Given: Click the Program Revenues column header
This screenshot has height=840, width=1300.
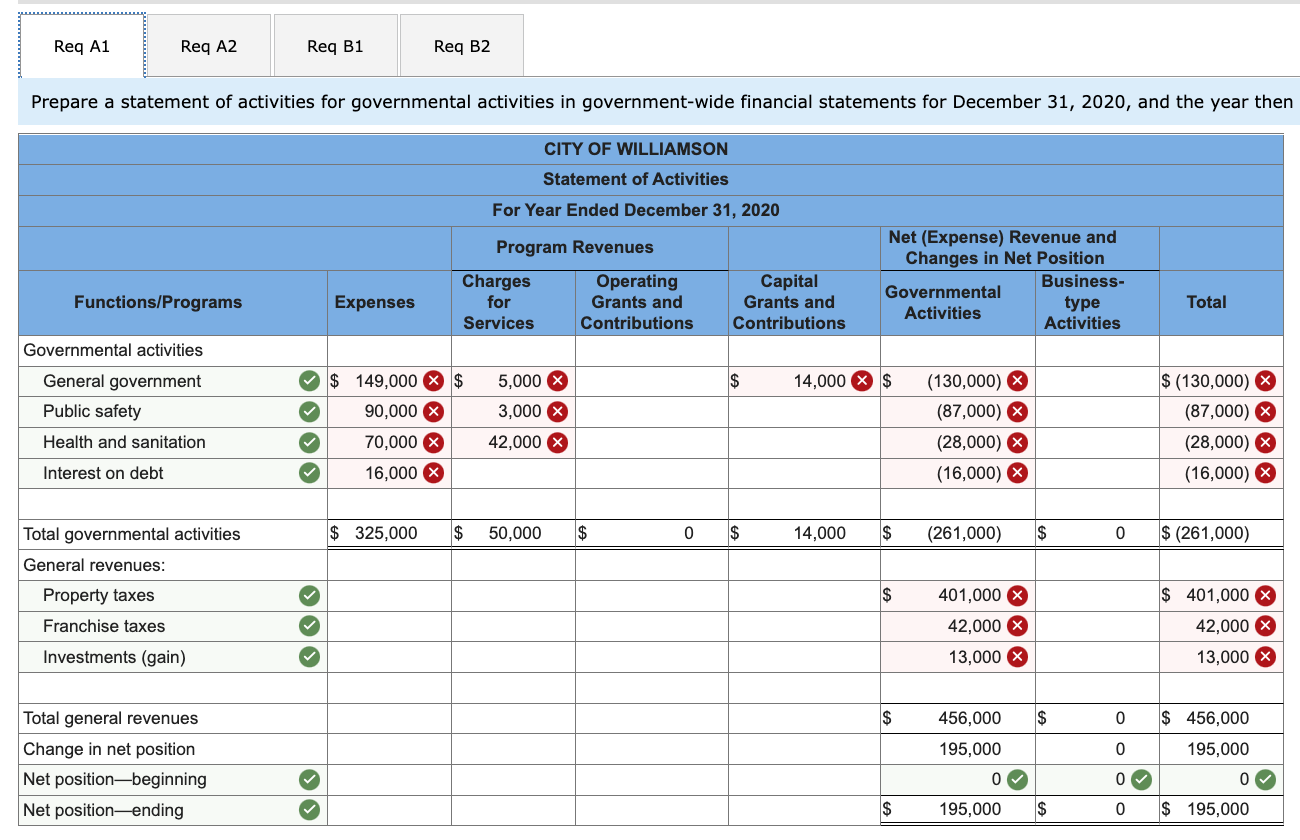Looking at the screenshot, I should pos(575,247).
